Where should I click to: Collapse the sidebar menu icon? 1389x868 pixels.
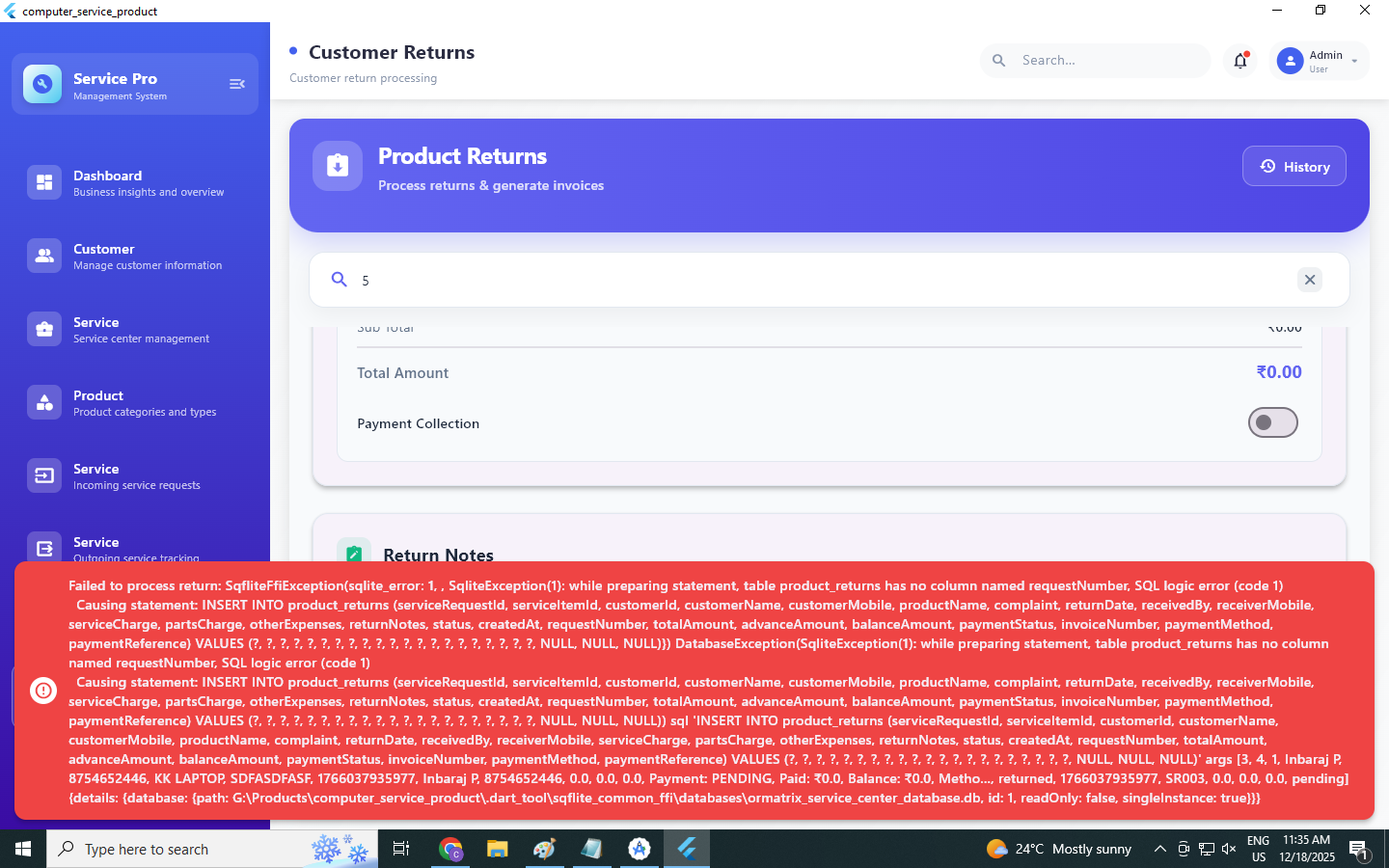[236, 84]
